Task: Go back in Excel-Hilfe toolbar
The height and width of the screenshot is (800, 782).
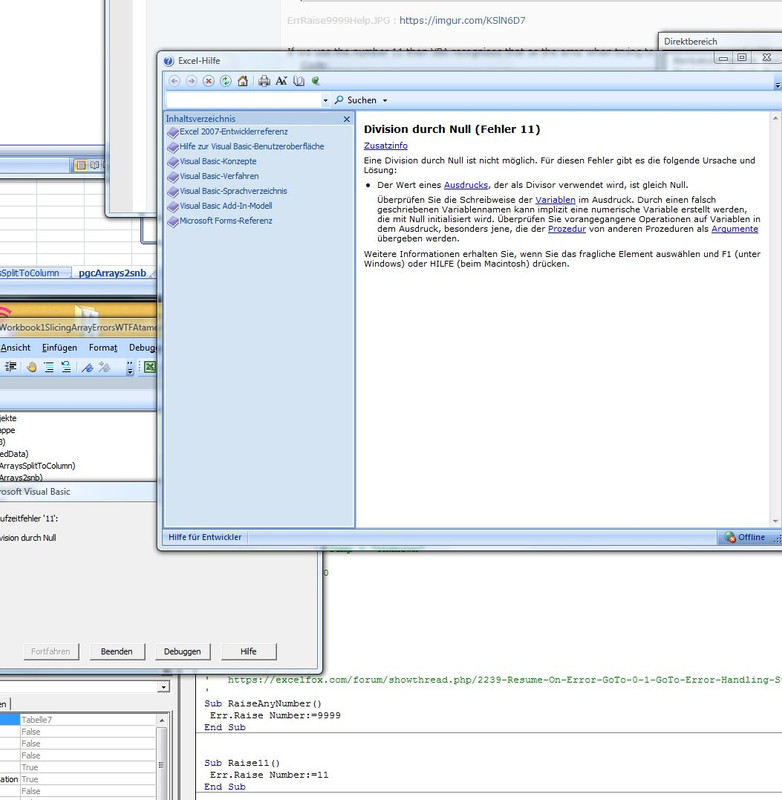Action: [x=174, y=81]
